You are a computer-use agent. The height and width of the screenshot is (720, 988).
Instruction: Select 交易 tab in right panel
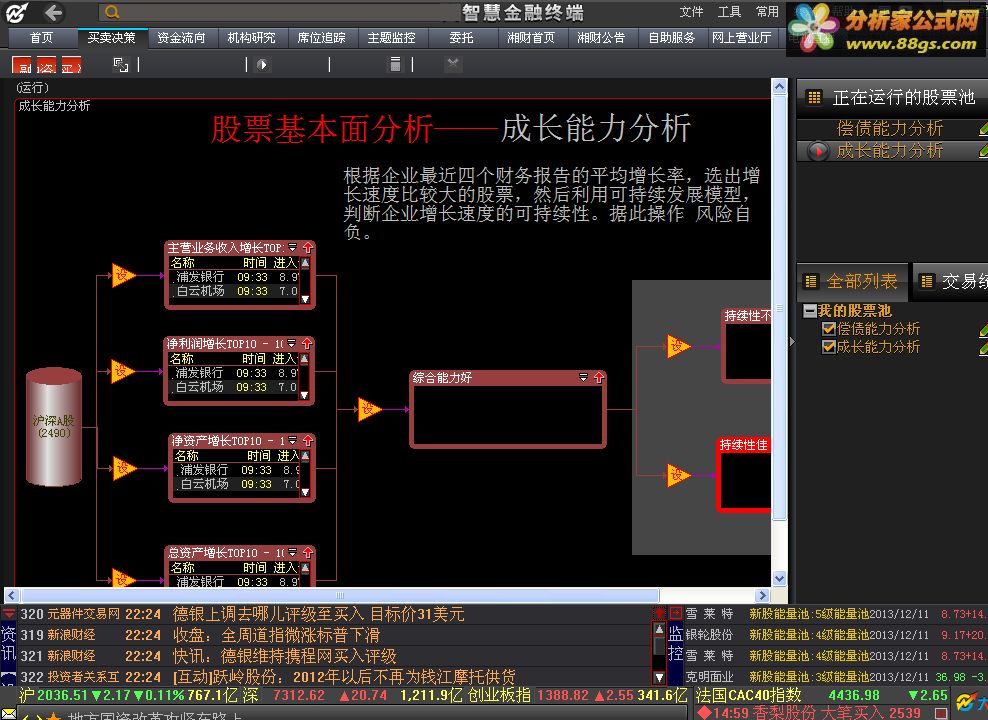pyautogui.click(x=950, y=282)
